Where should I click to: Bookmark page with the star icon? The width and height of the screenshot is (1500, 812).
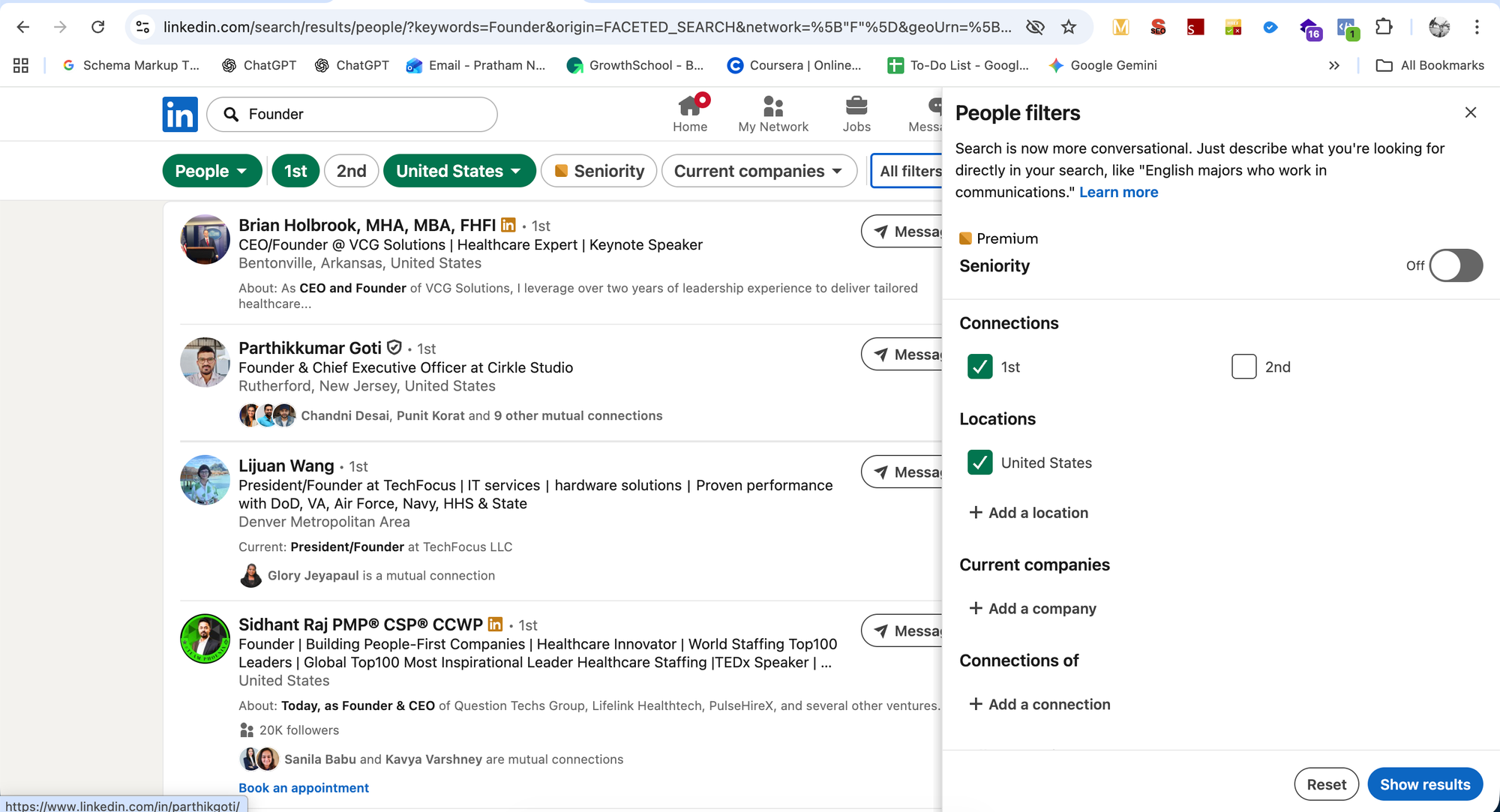(1069, 27)
